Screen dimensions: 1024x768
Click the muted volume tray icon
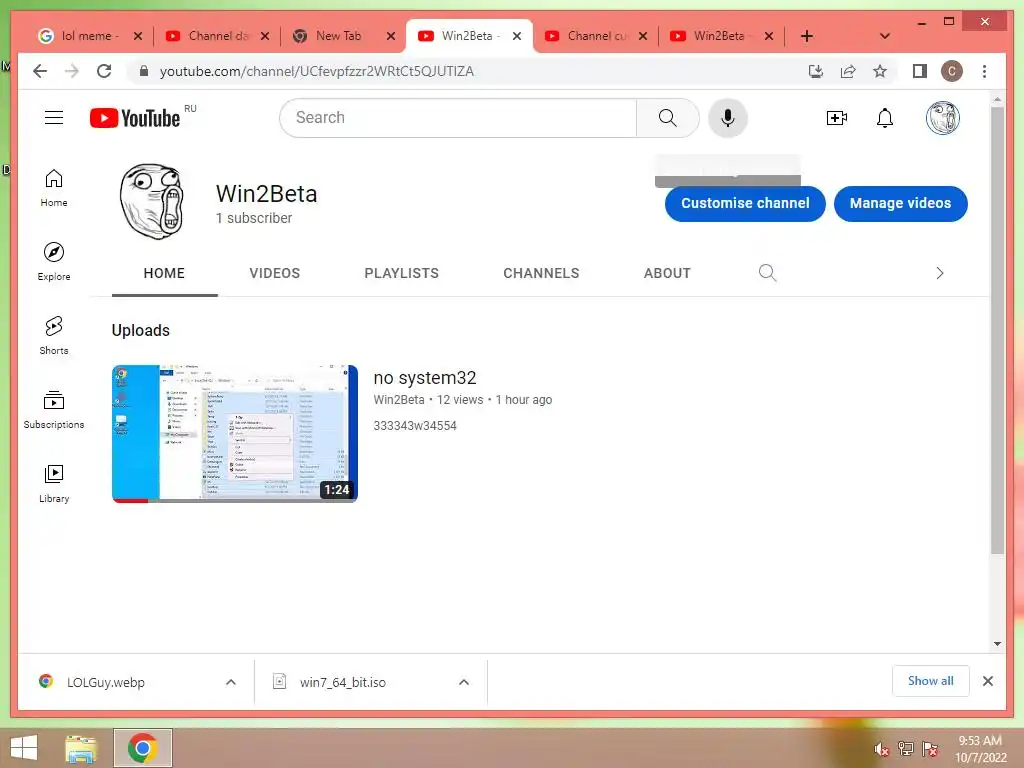coord(882,749)
